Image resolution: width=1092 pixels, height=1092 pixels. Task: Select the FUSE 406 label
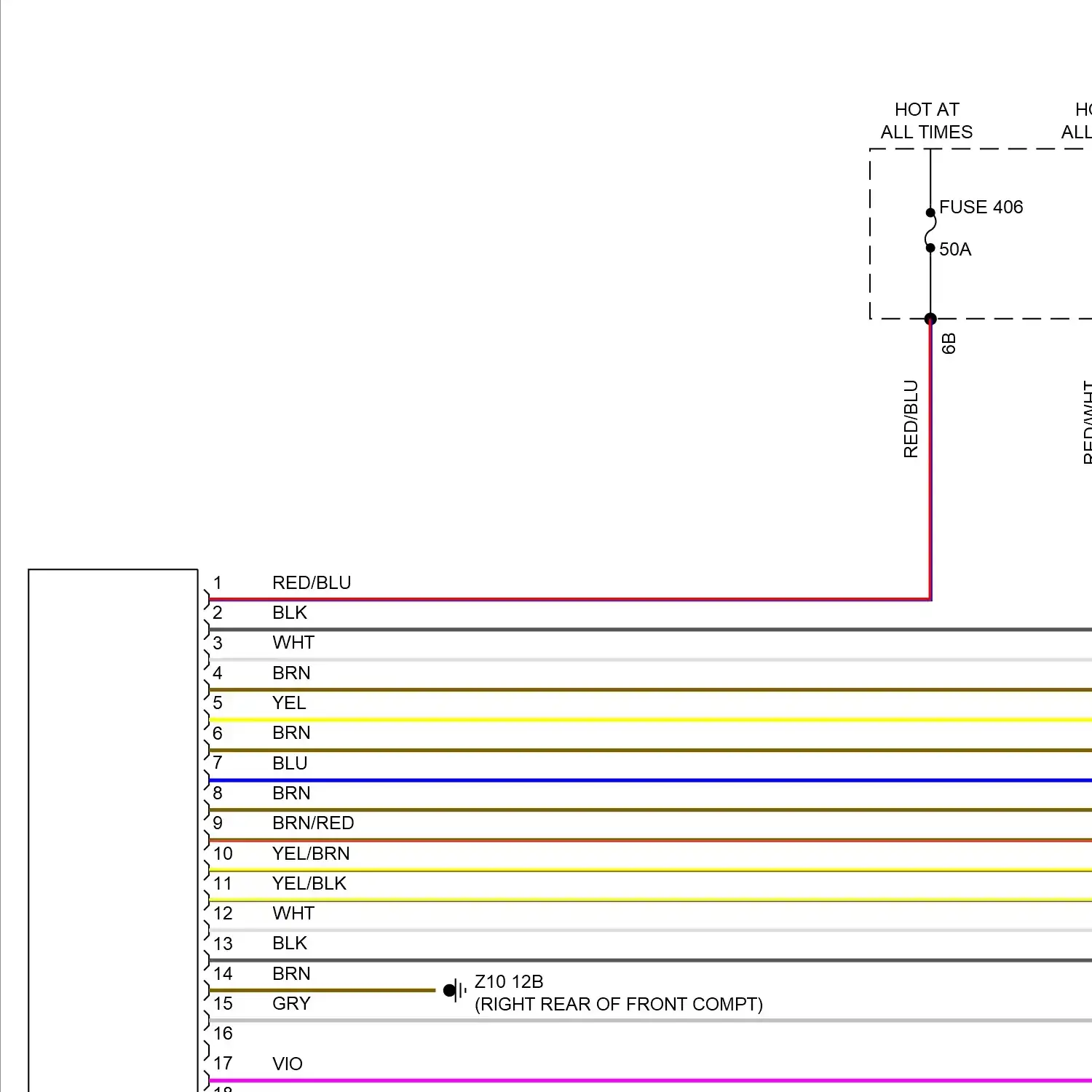click(981, 207)
